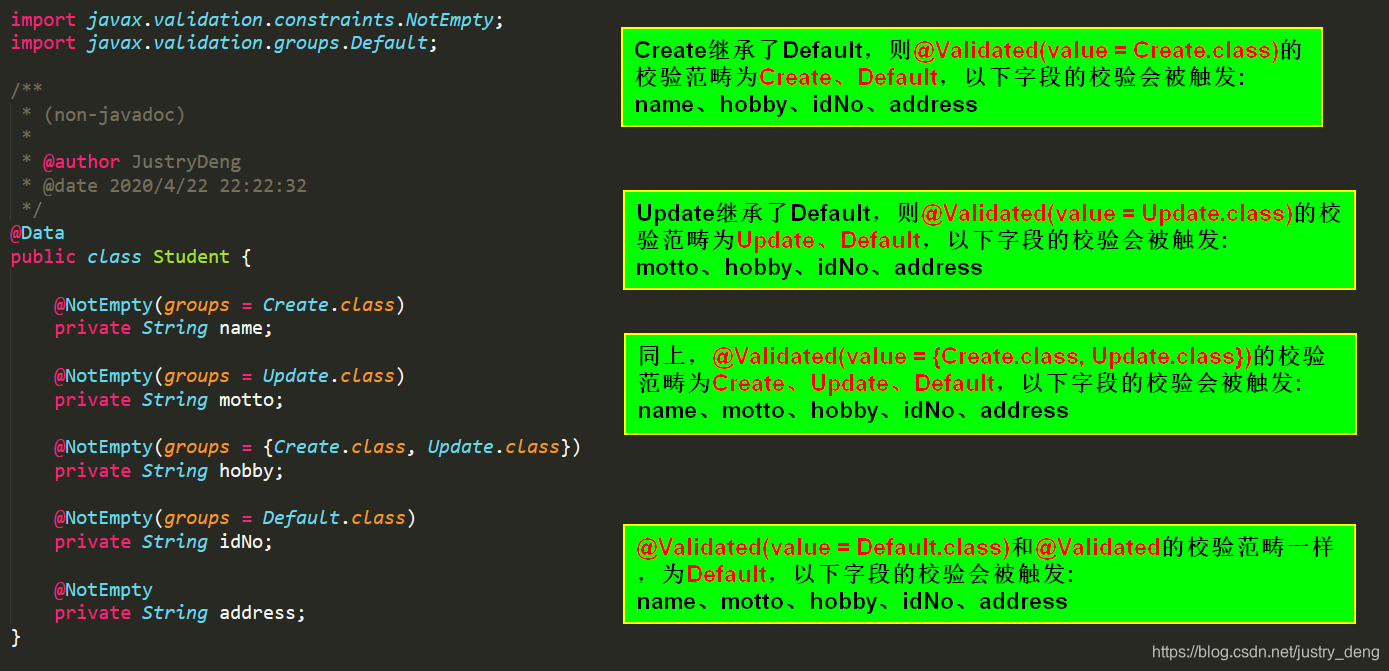Click the annotation with groups {Create.class, Update.class}
The image size is (1389, 671).
point(318,447)
